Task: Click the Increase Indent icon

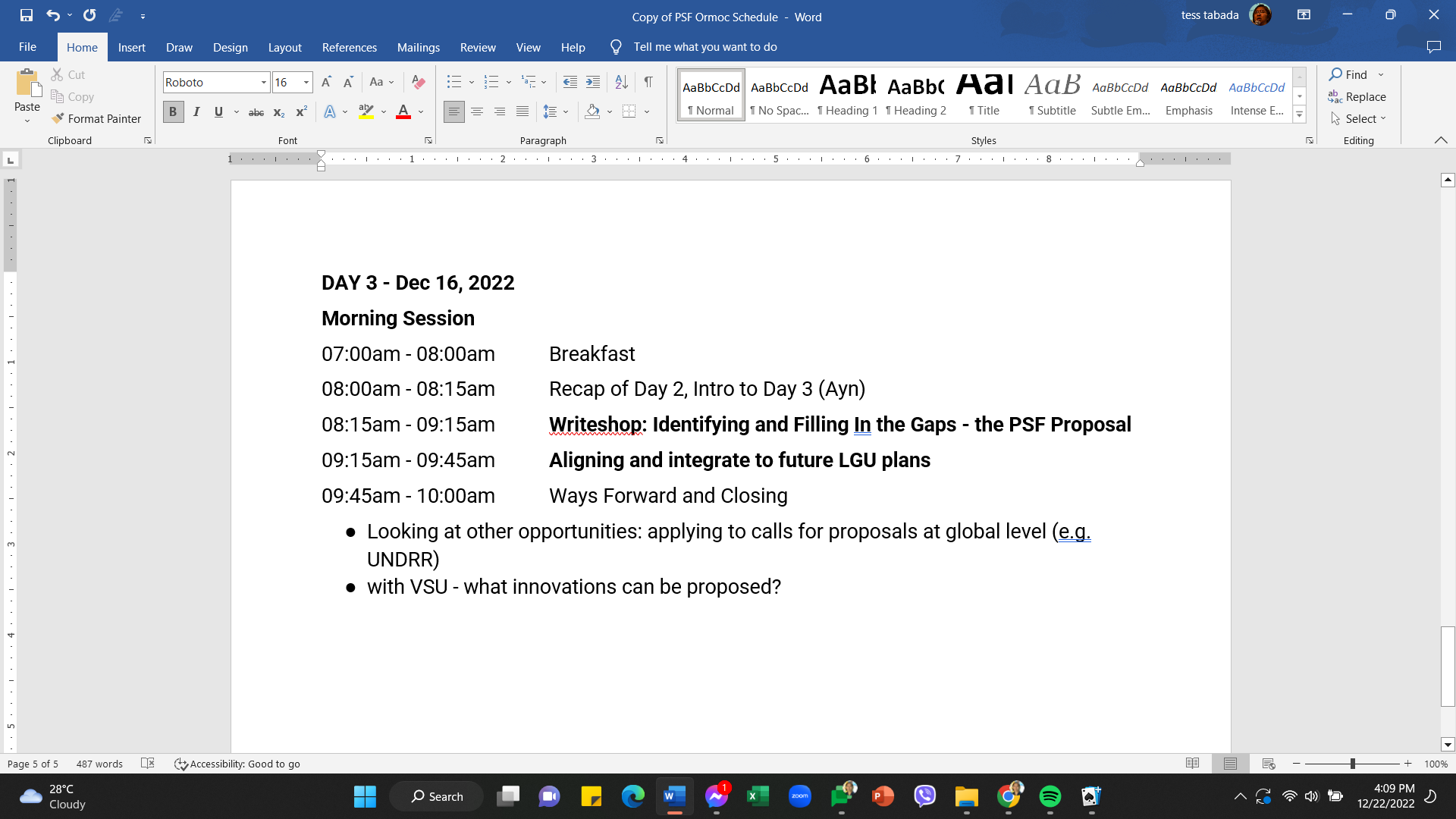Action: pyautogui.click(x=593, y=82)
